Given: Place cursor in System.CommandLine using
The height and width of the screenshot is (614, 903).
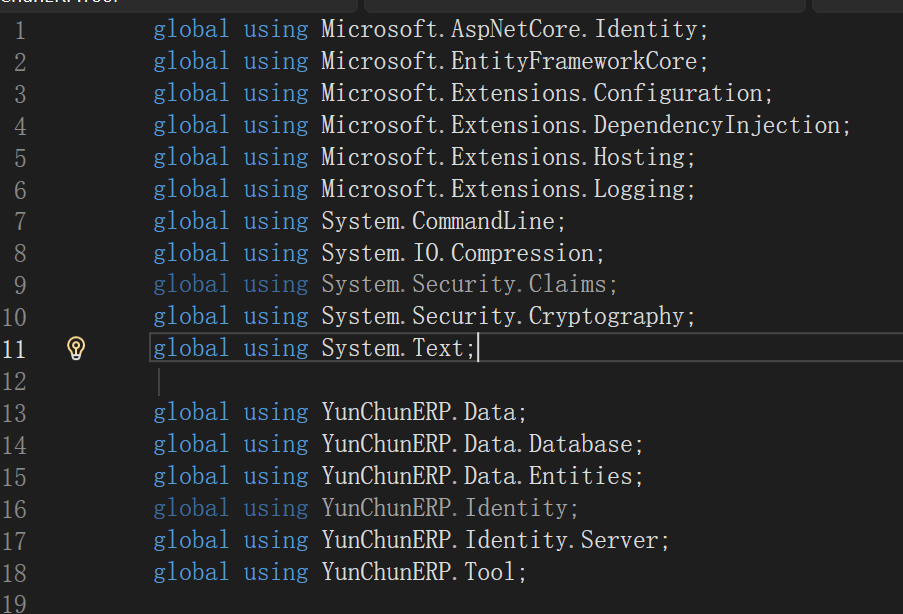Looking at the screenshot, I should click(442, 221).
